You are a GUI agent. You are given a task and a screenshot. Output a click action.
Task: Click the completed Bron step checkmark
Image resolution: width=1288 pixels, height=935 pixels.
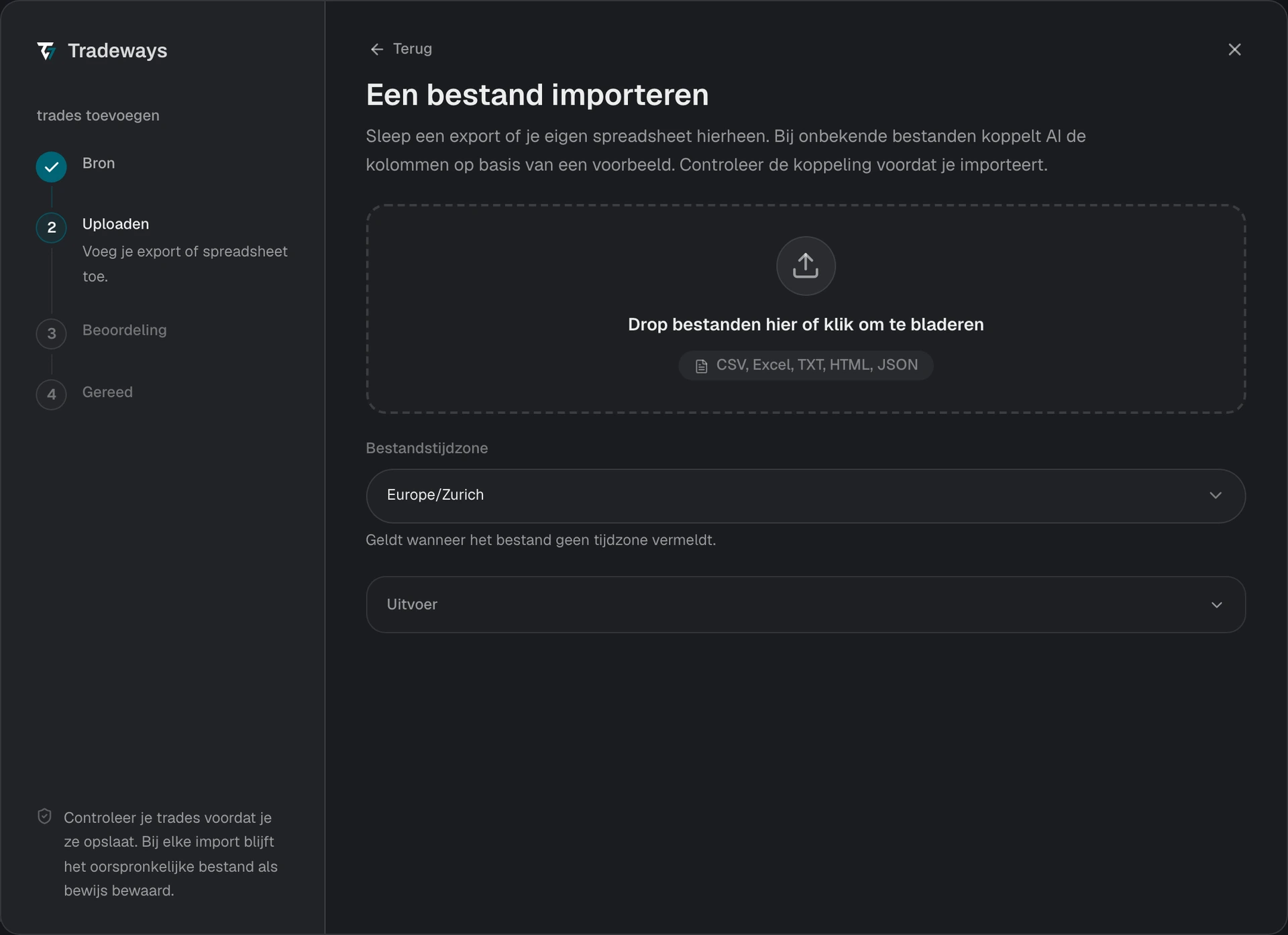[51, 167]
